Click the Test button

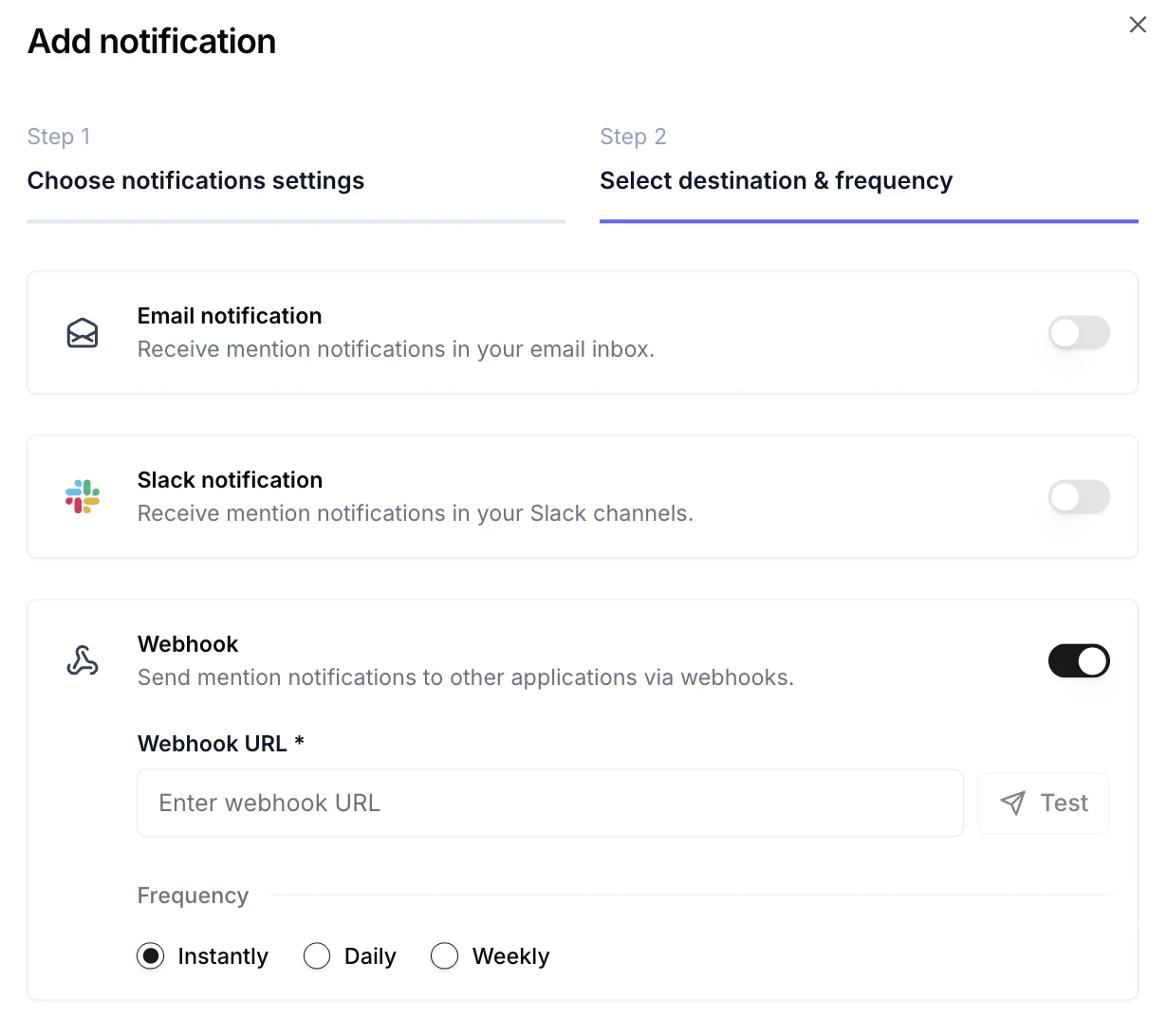[x=1044, y=803]
